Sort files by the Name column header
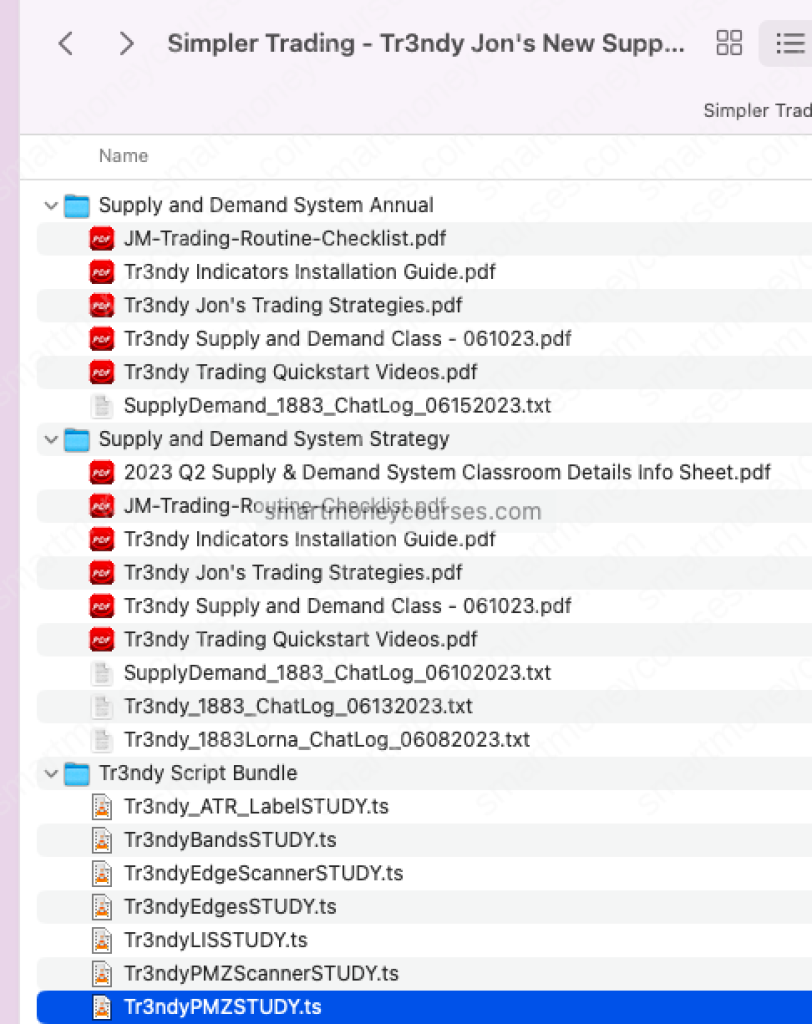The width and height of the screenshot is (812, 1024). tap(123, 156)
